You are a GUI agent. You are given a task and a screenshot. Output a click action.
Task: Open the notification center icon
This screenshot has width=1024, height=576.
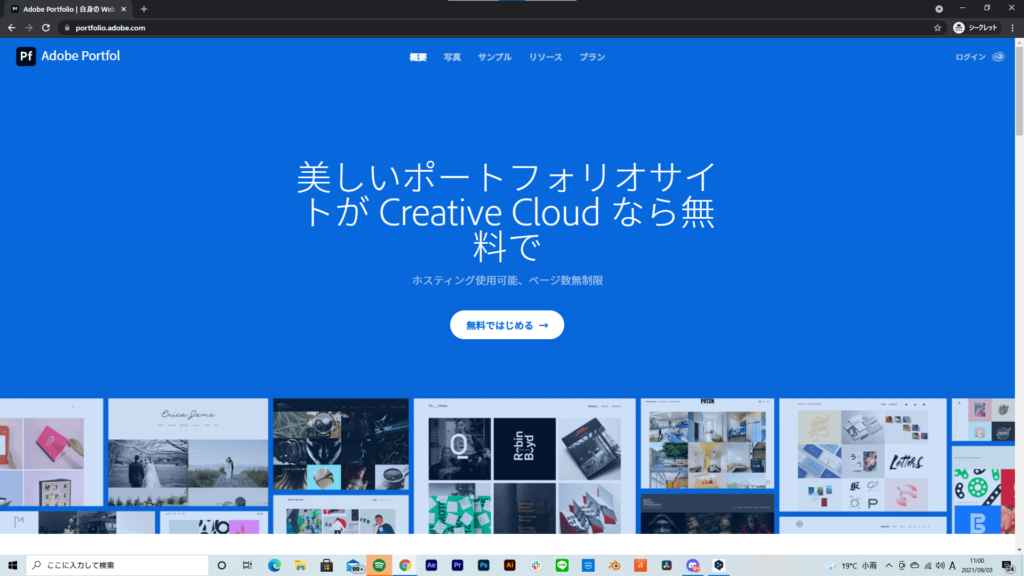click(1008, 566)
